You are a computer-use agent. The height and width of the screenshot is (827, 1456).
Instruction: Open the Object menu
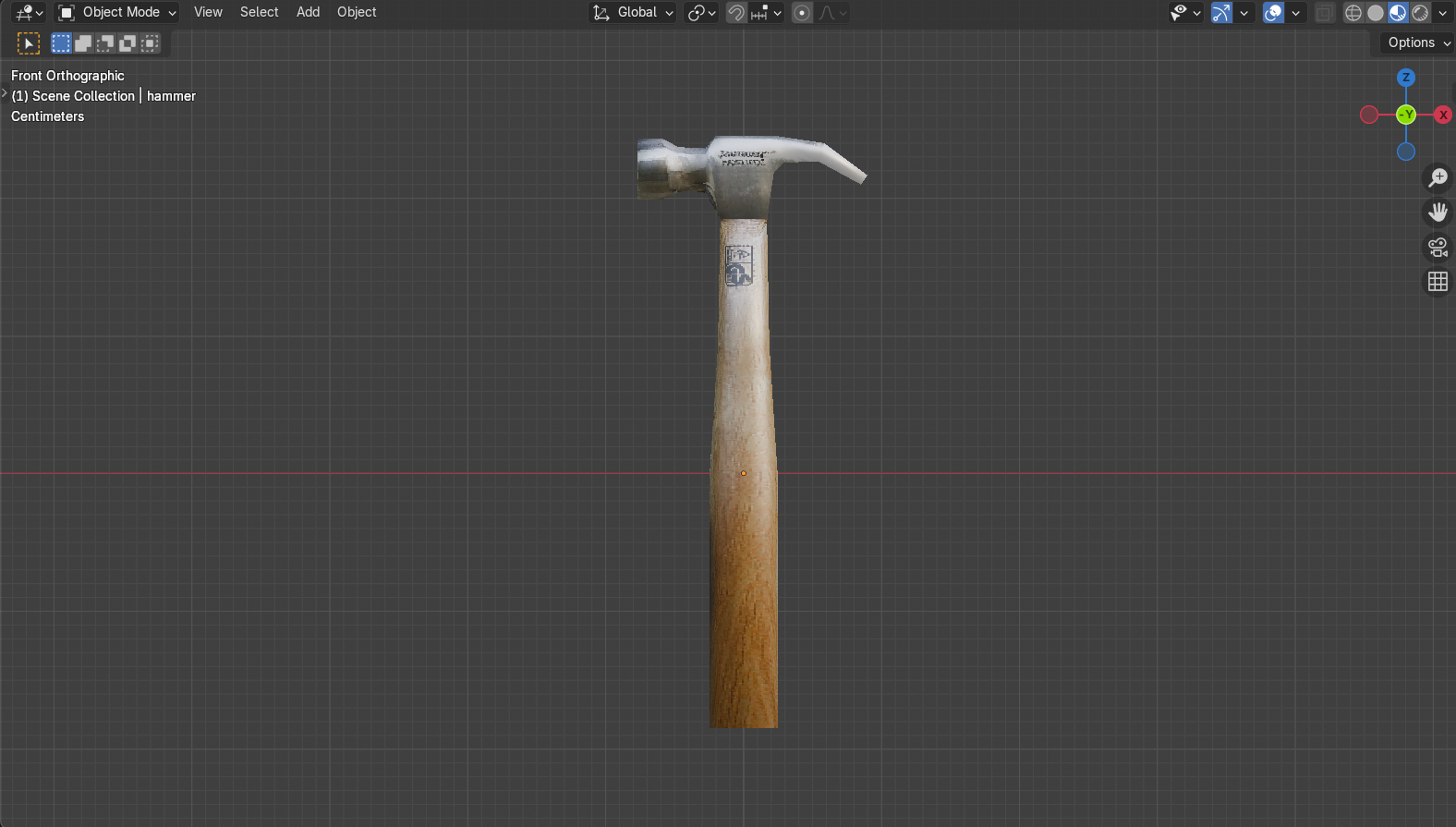pos(357,12)
